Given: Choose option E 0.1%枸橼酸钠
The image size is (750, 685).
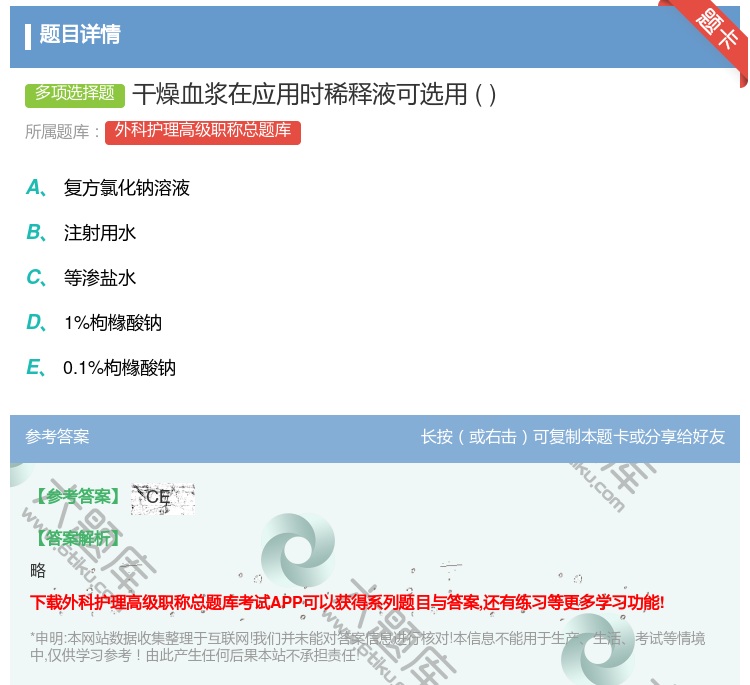Looking at the screenshot, I should pyautogui.click(x=119, y=368).
